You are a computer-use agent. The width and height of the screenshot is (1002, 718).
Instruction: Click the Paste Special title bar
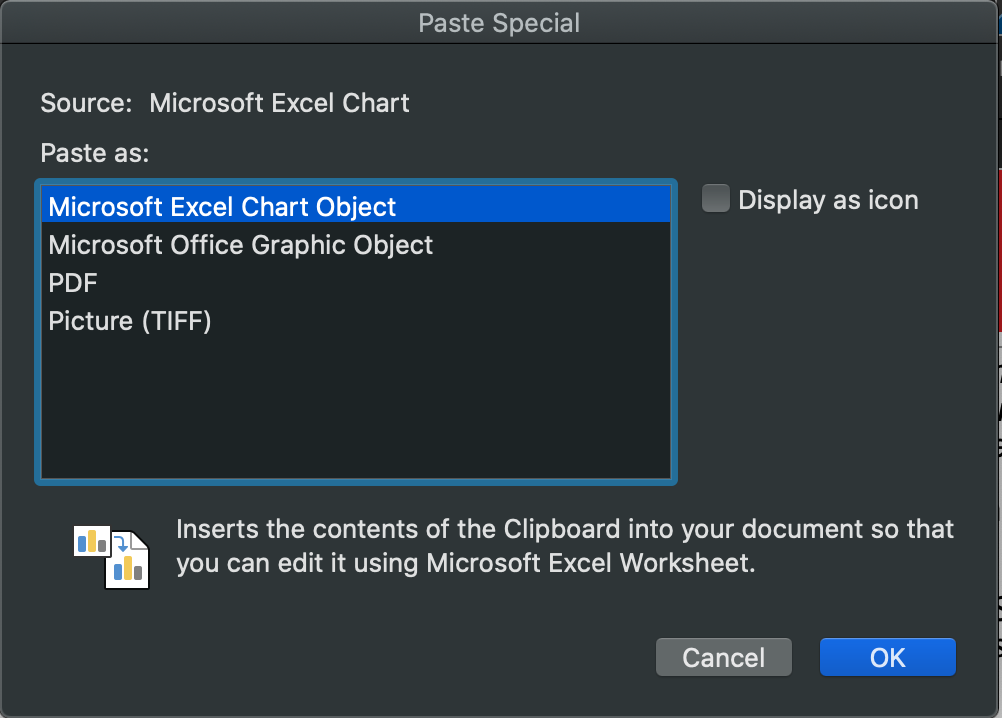(x=499, y=22)
